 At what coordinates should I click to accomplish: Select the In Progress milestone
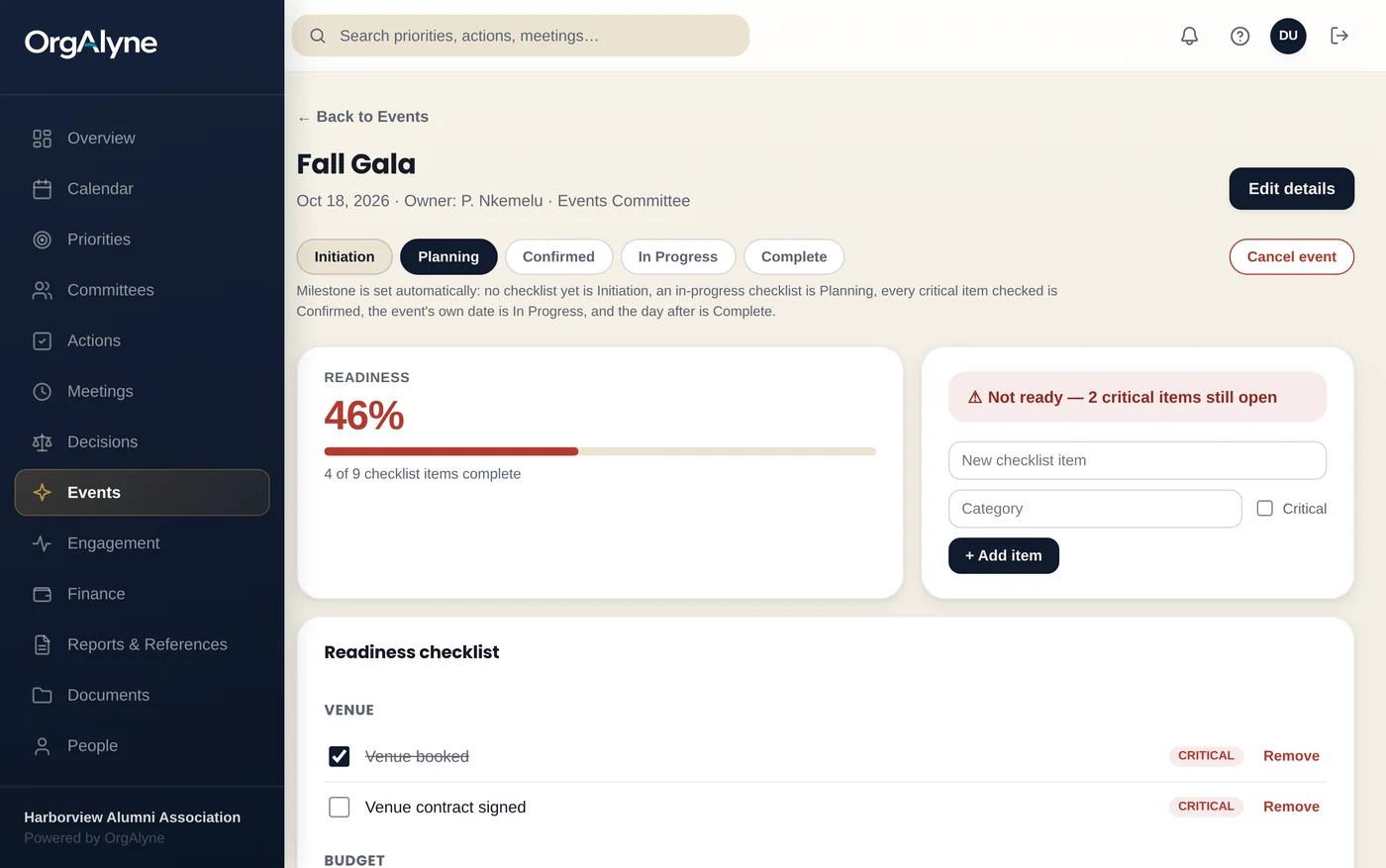click(x=678, y=256)
